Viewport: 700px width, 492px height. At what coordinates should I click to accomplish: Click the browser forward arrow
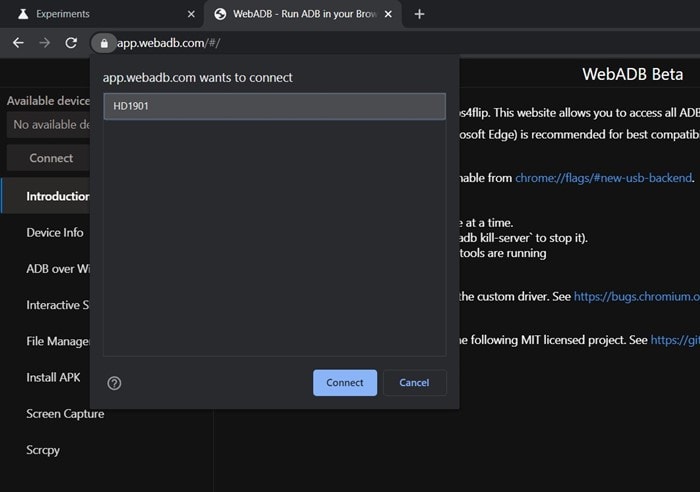tap(45, 43)
